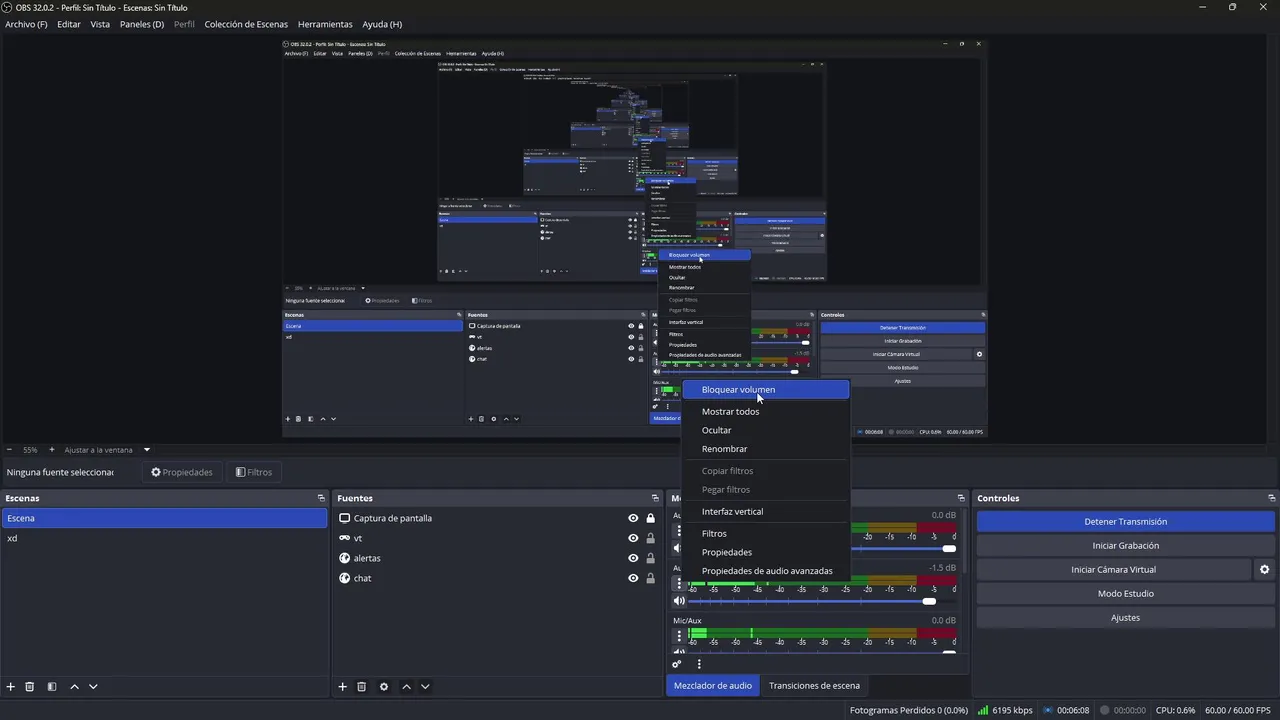Zoom out the preview with the minus icon

point(10,450)
